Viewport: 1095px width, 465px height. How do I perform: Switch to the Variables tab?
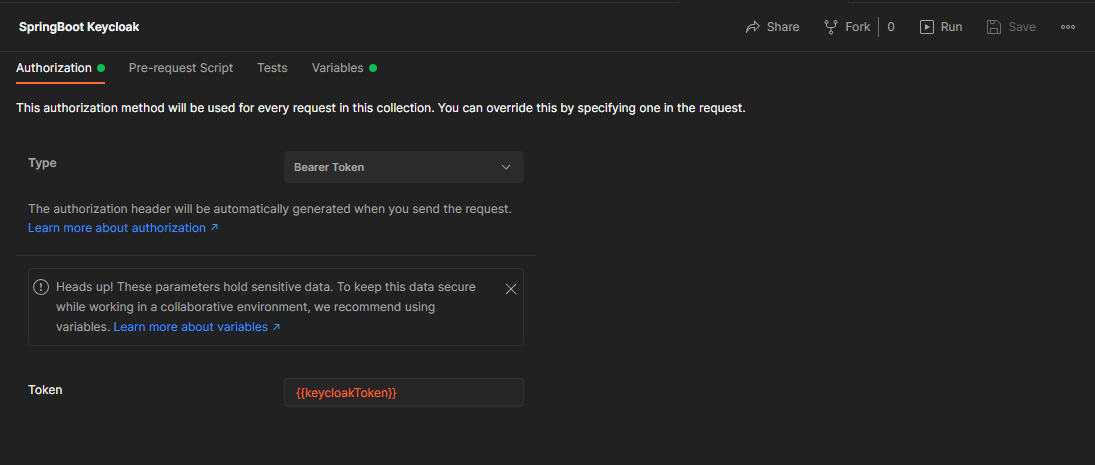[x=337, y=68]
